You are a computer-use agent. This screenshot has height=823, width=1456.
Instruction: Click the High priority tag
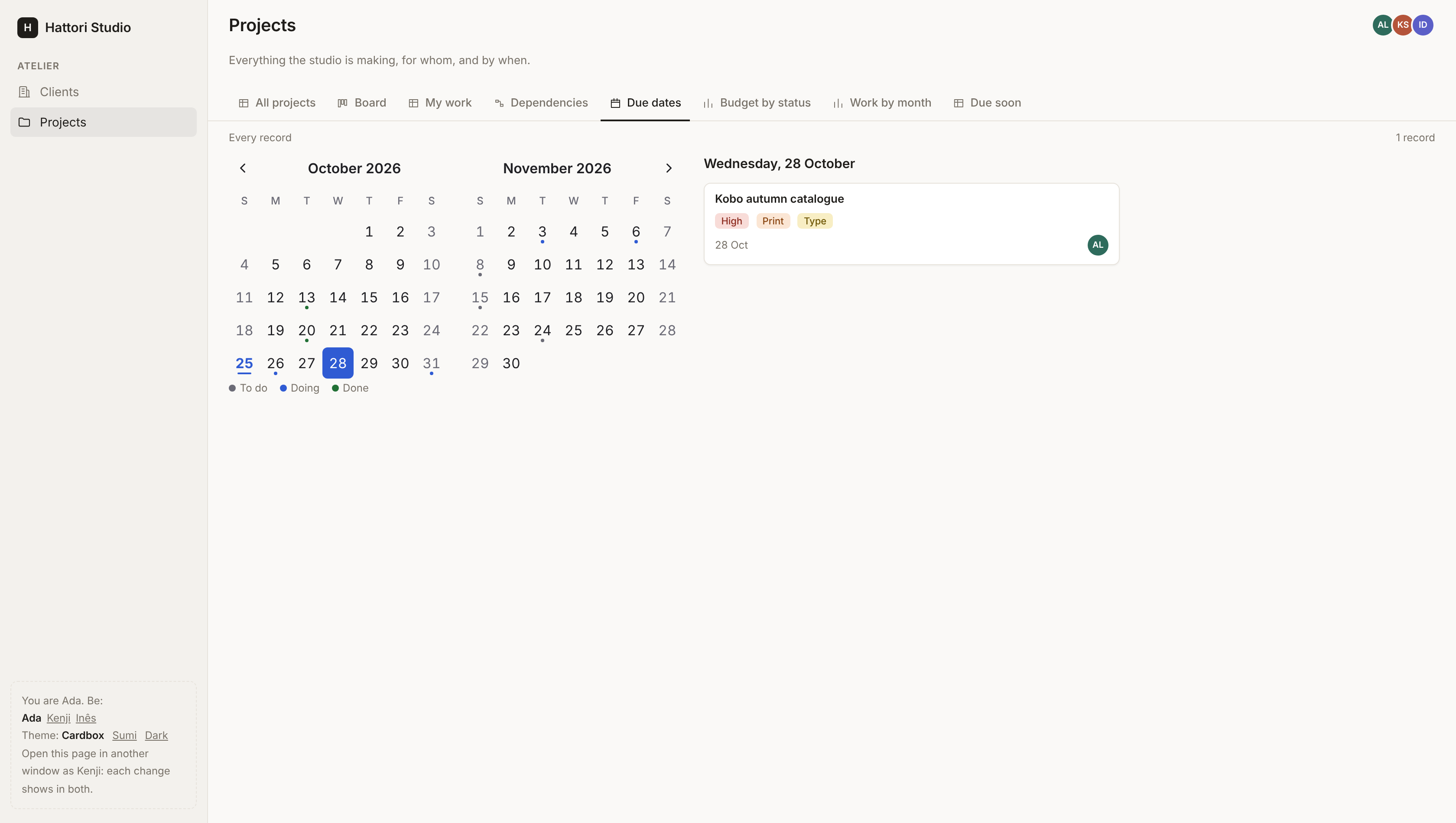(731, 221)
